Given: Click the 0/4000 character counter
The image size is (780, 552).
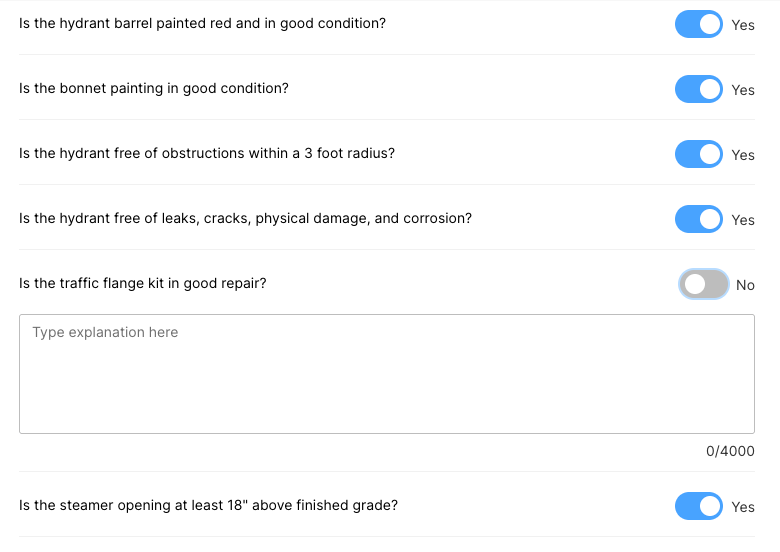Looking at the screenshot, I should [x=730, y=451].
